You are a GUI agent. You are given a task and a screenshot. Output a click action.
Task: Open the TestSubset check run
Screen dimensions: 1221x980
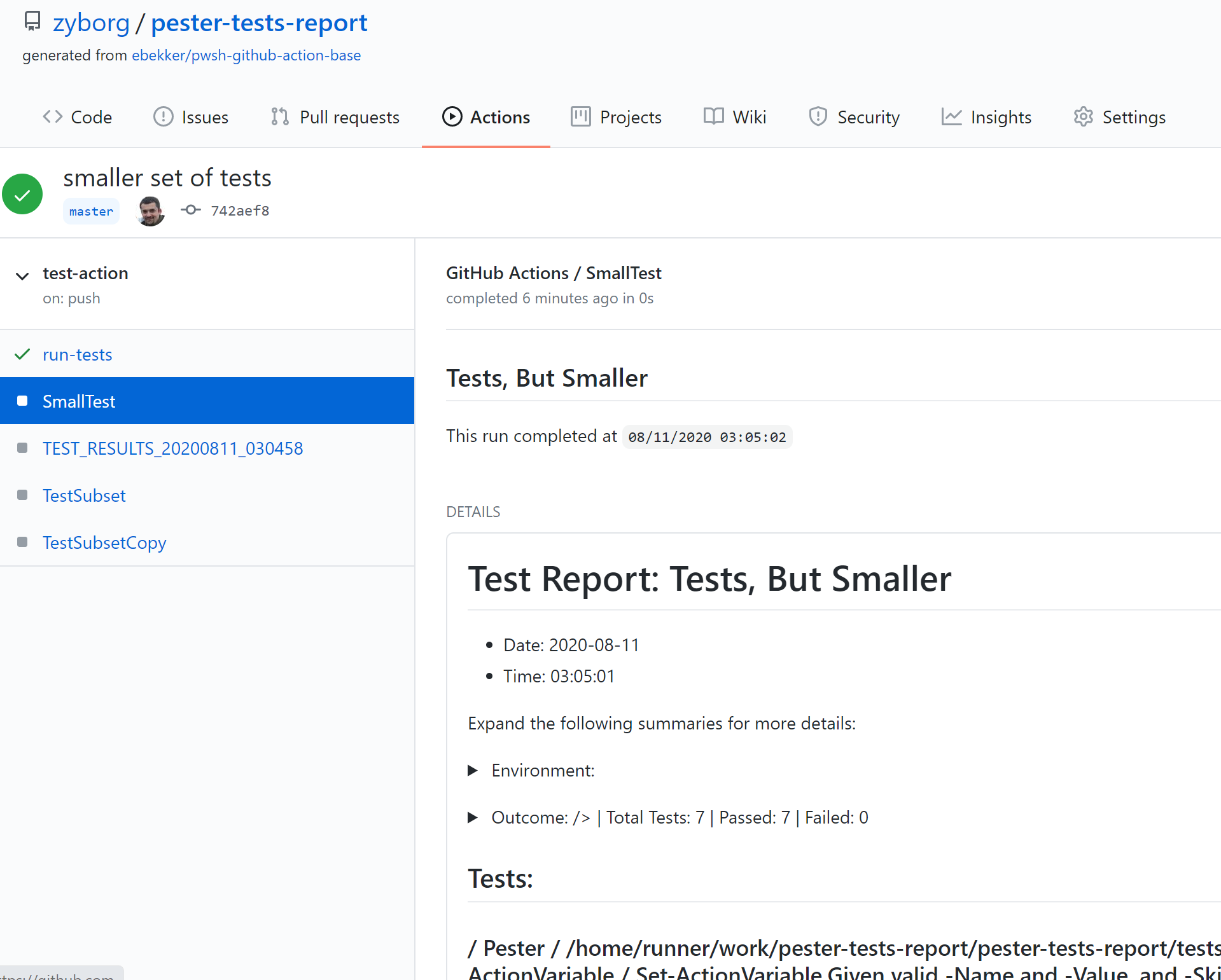click(x=84, y=495)
